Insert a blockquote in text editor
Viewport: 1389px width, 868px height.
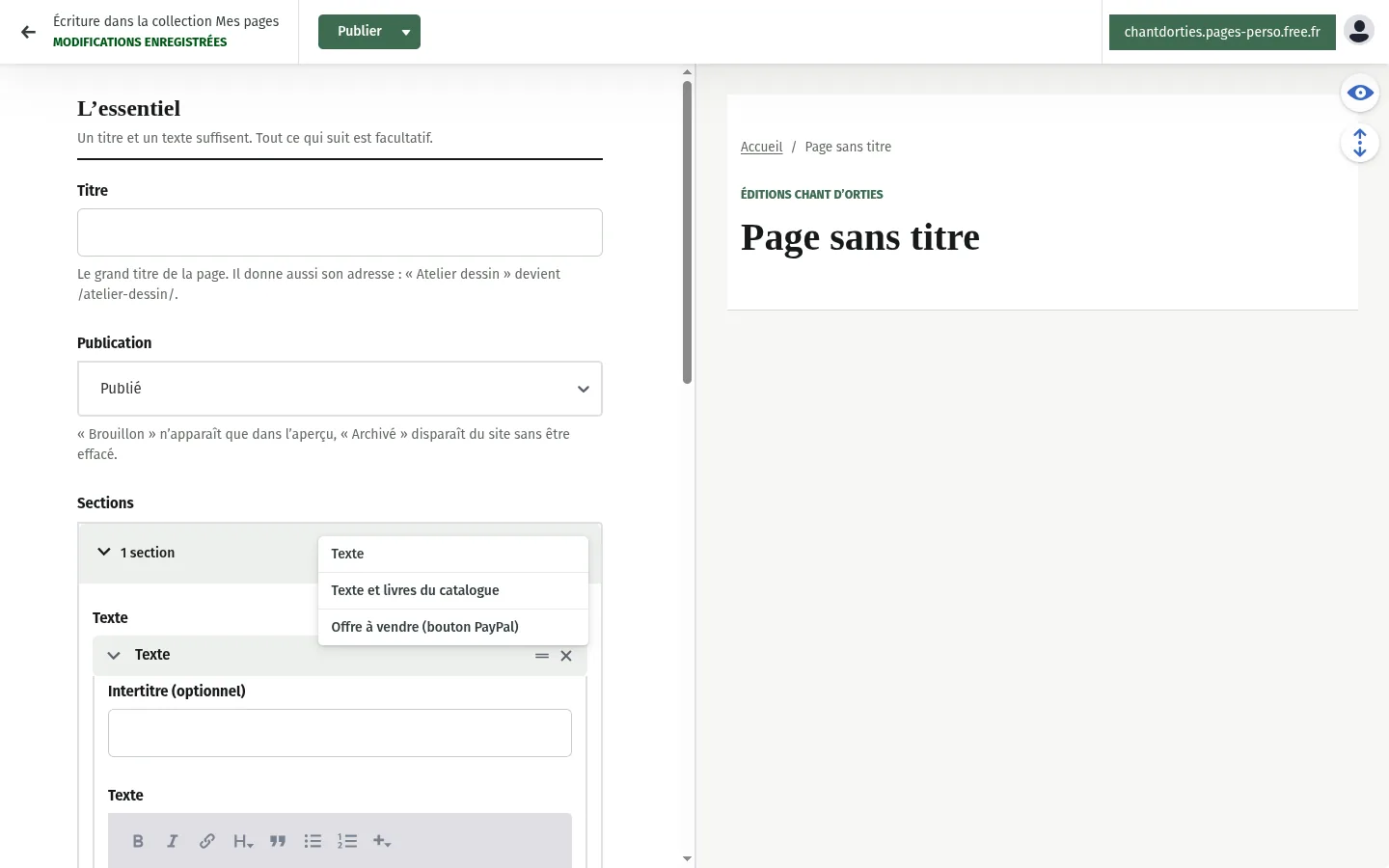pos(278,841)
